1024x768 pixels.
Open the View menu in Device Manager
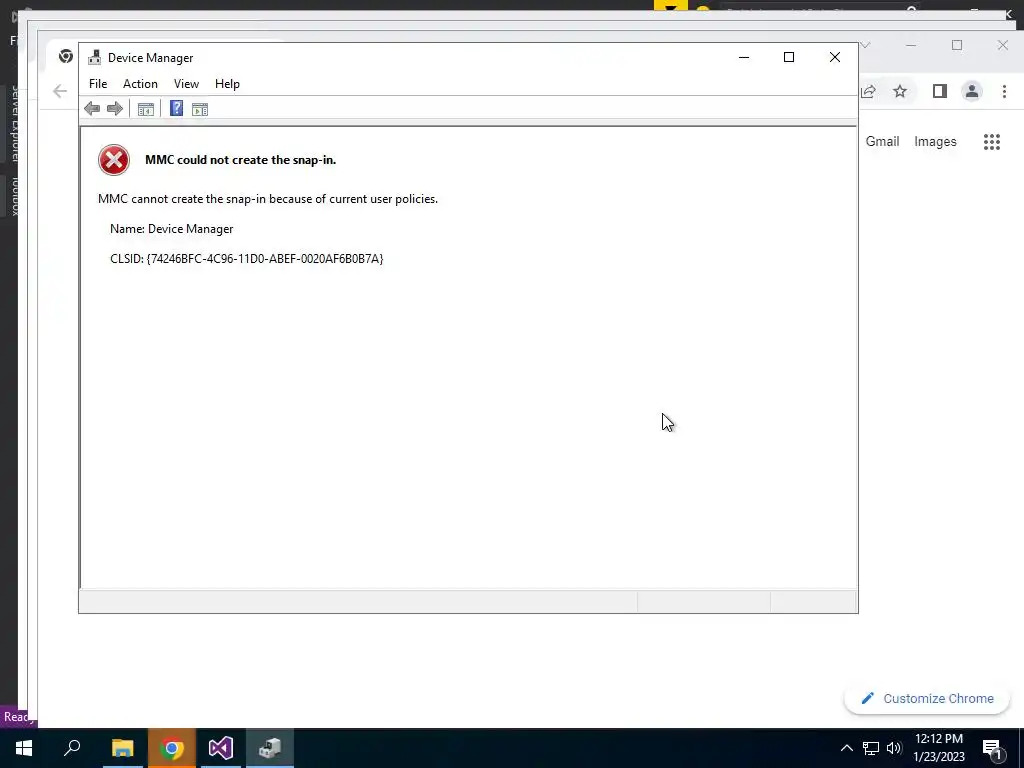coord(186,84)
